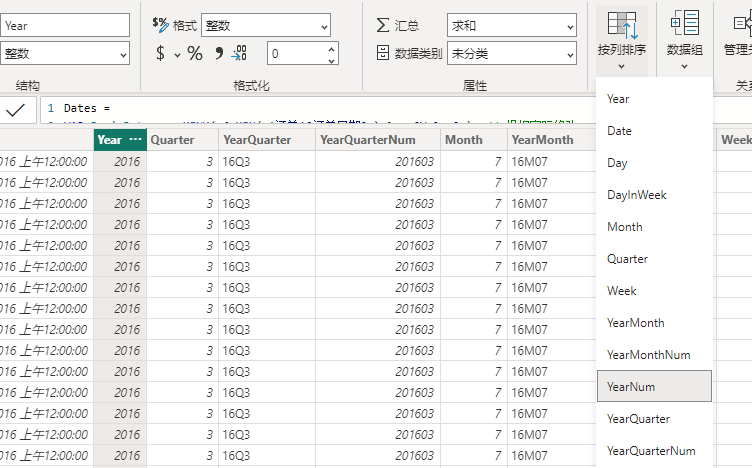752x468 pixels.
Task: Click the currency format dollar icon
Action: (x=161, y=53)
